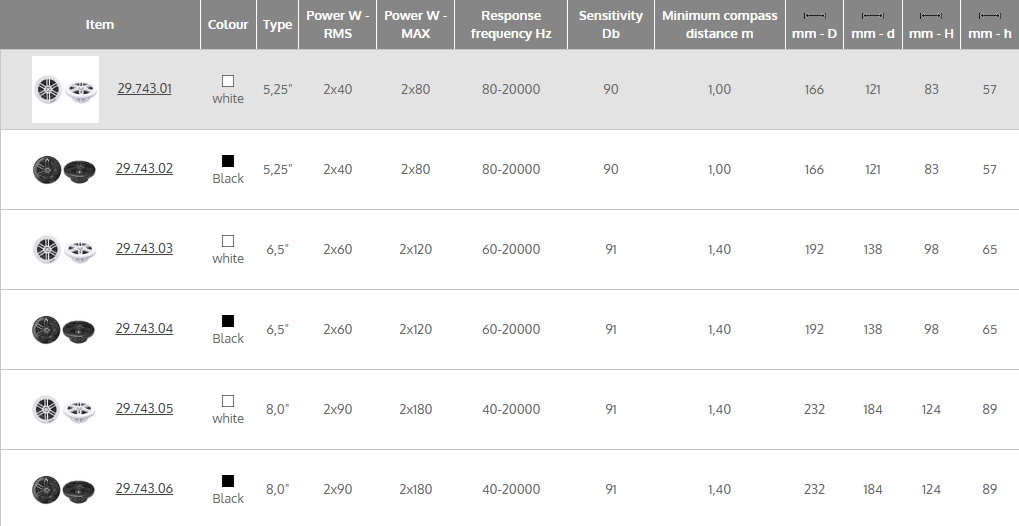Follow the 29.743.03 product link
Viewport: 1019px width, 526px height.
click(x=144, y=248)
